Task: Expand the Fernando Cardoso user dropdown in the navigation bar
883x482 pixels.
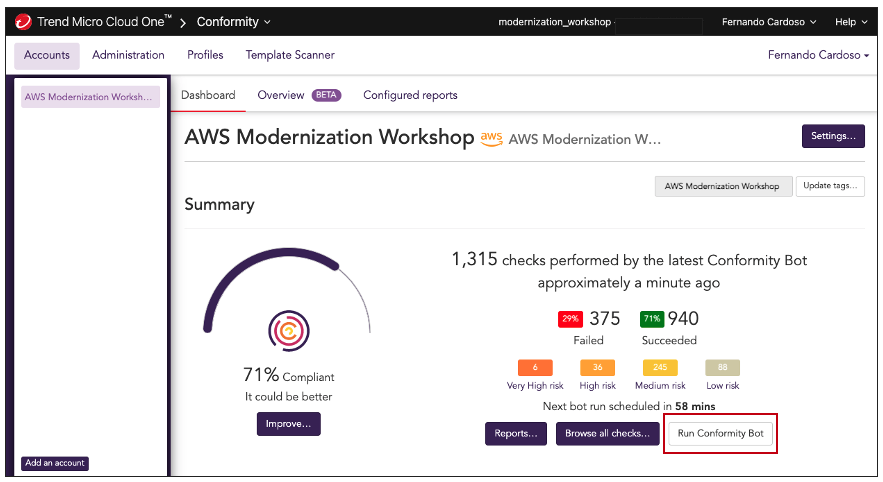Action: point(818,55)
